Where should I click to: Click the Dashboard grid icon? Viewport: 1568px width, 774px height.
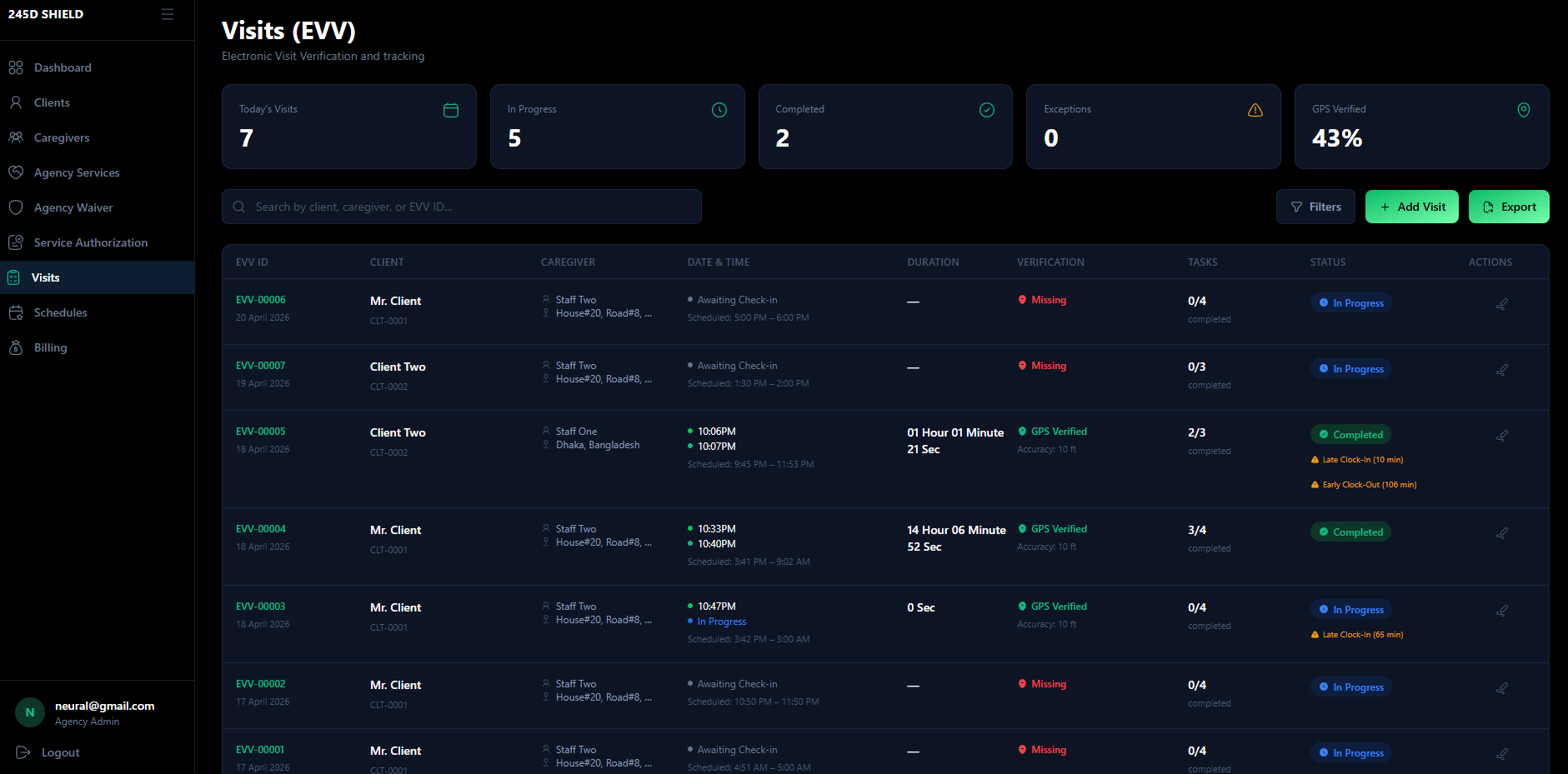click(16, 67)
